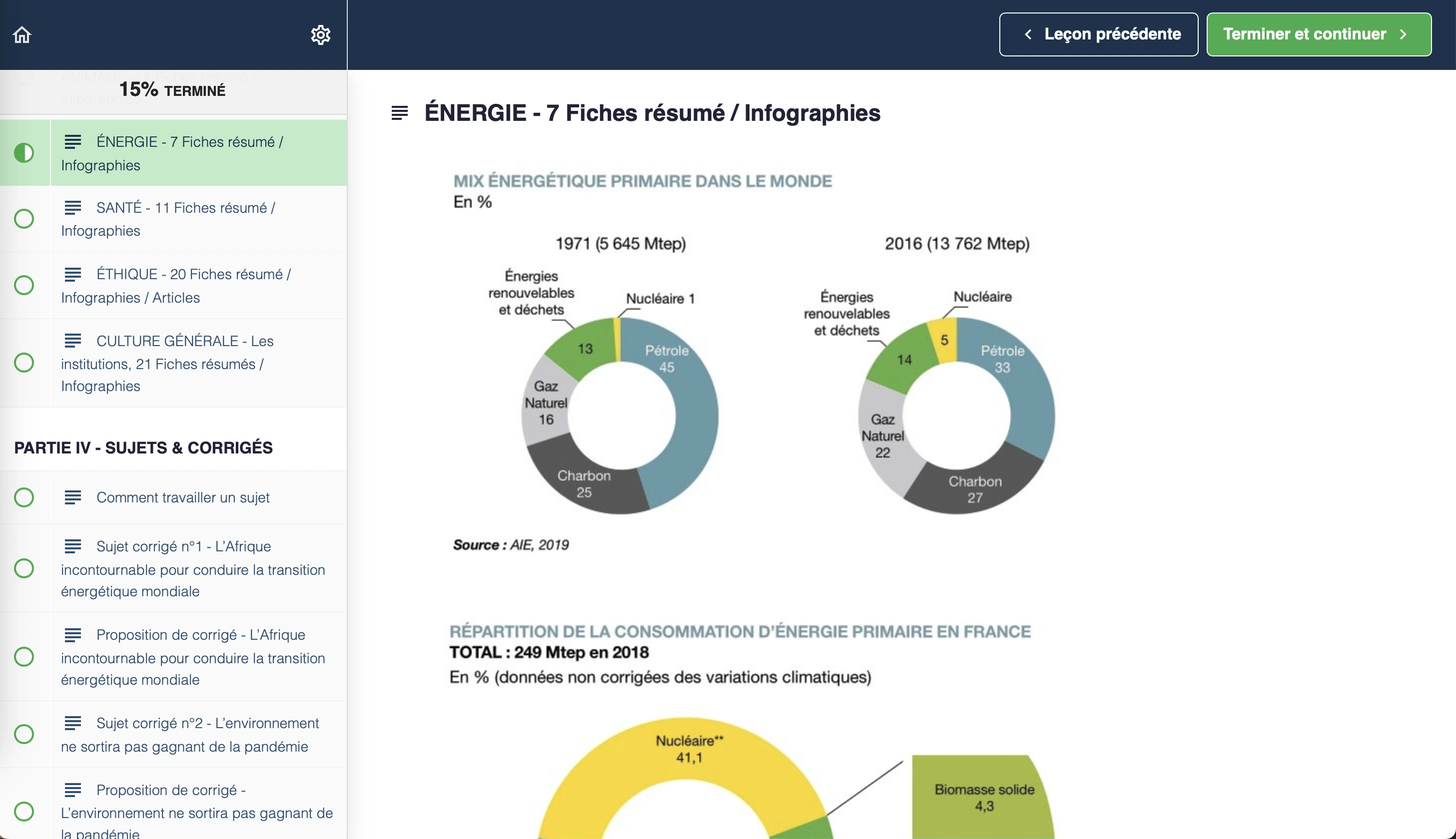Click the text icon of Comment travailler un sujet
The height and width of the screenshot is (839, 1456).
(72, 497)
